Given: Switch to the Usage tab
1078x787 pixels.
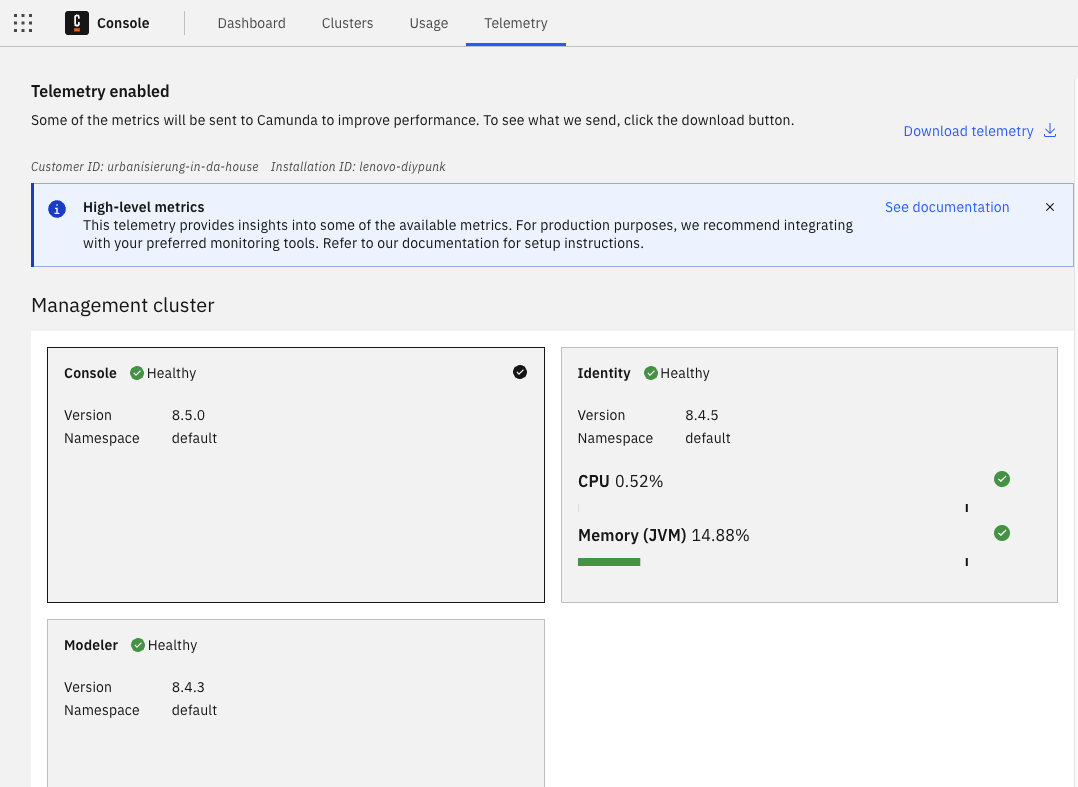Looking at the screenshot, I should (x=428, y=23).
